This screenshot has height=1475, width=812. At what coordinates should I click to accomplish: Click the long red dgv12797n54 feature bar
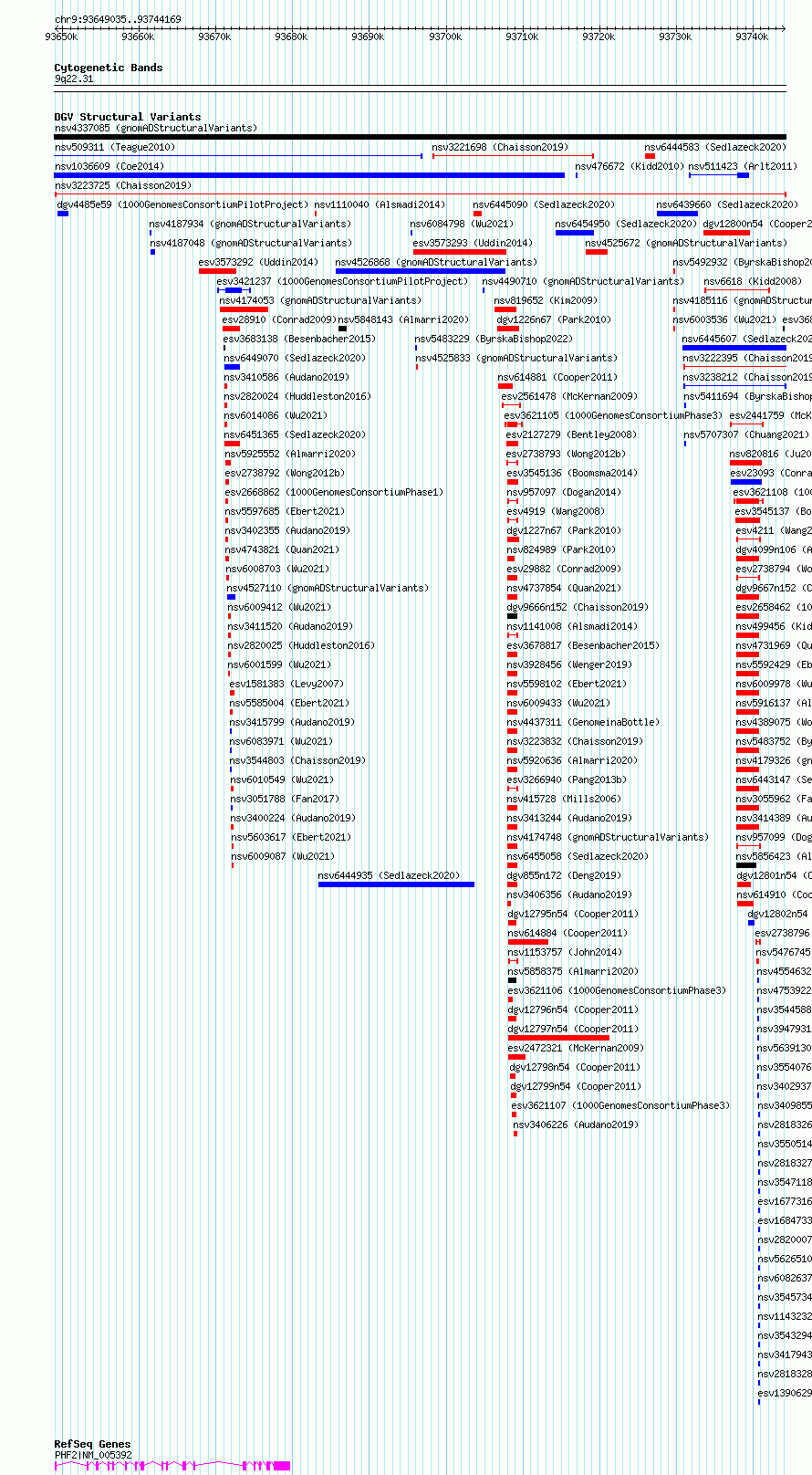tap(558, 1038)
